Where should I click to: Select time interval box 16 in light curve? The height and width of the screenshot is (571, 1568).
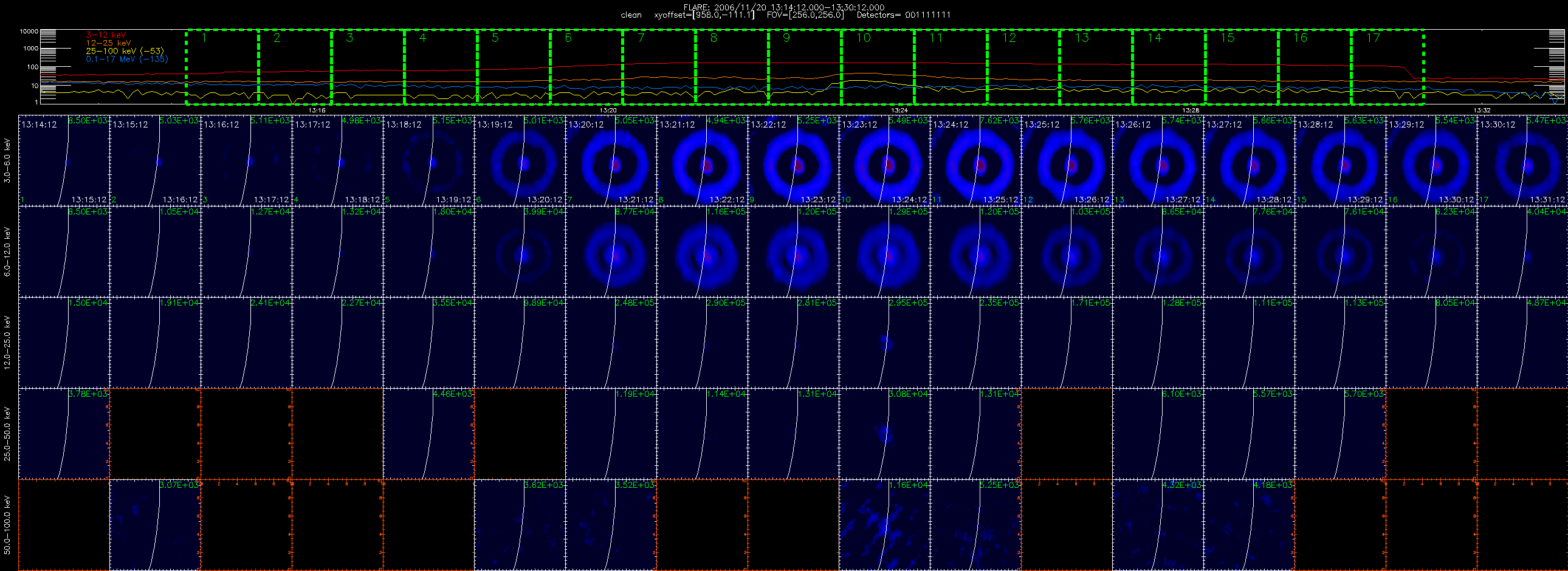[1314, 66]
